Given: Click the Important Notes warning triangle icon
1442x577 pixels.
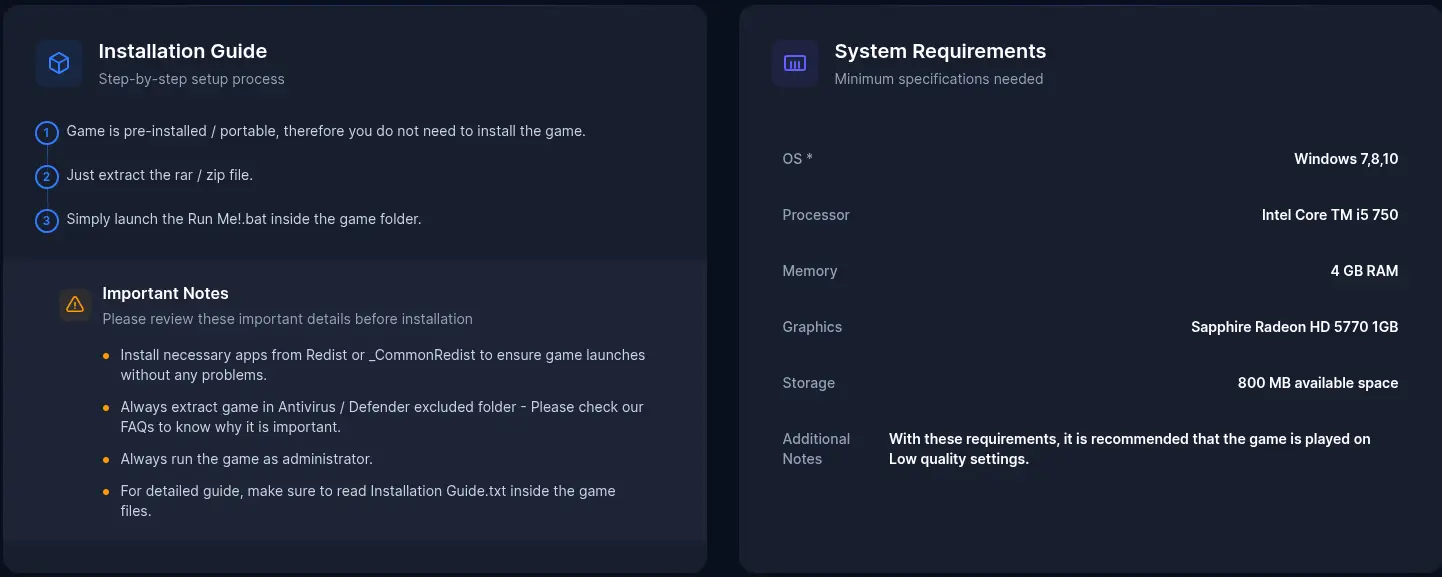Looking at the screenshot, I should [x=75, y=304].
